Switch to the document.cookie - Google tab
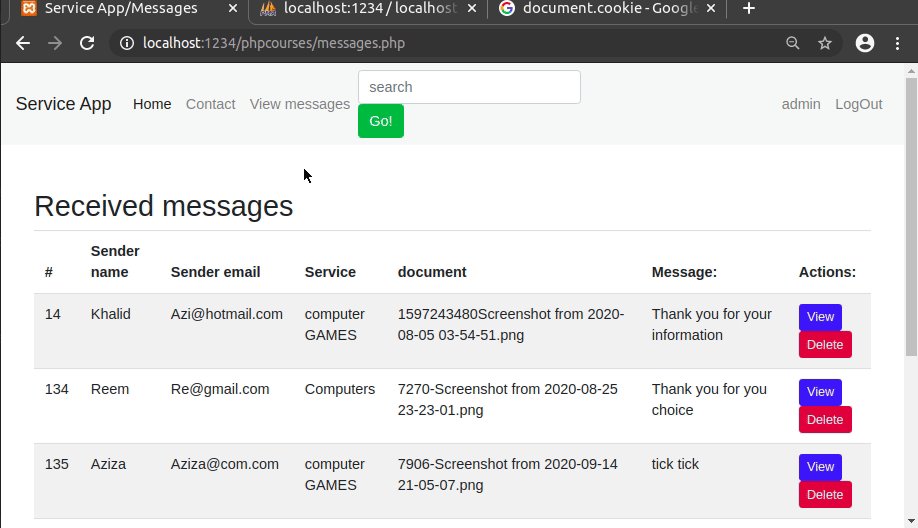The image size is (918, 528). click(x=607, y=9)
